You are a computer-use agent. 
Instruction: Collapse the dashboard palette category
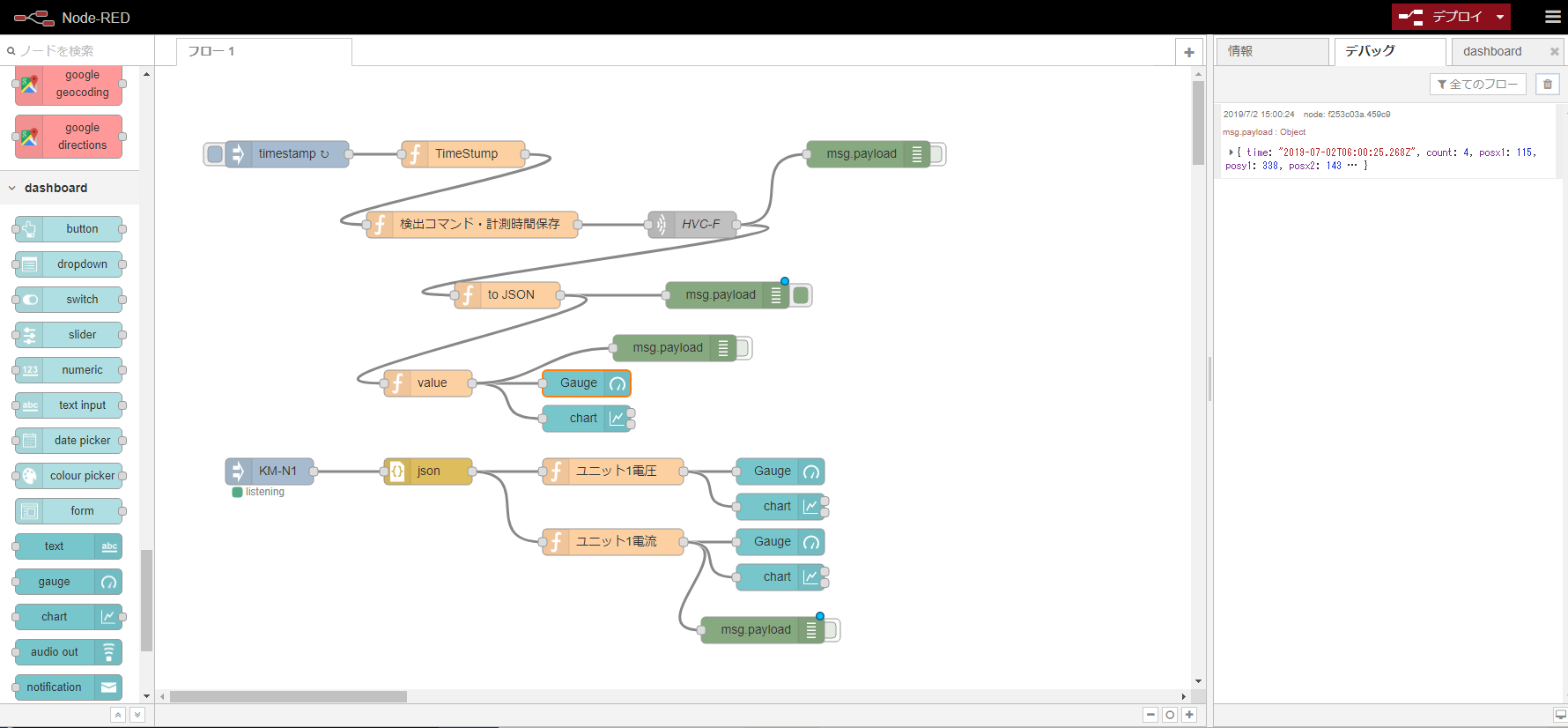(12, 188)
